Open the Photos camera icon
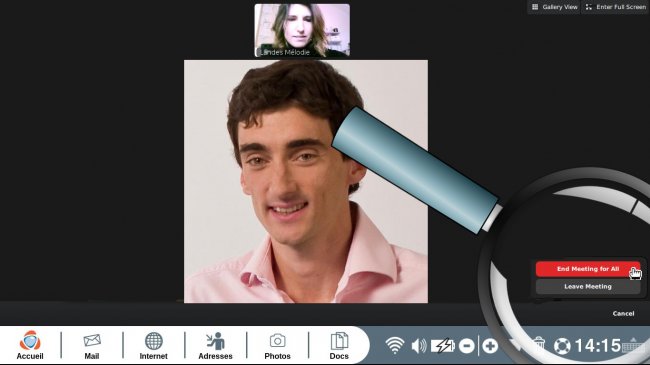The width and height of the screenshot is (650, 365). [x=277, y=346]
